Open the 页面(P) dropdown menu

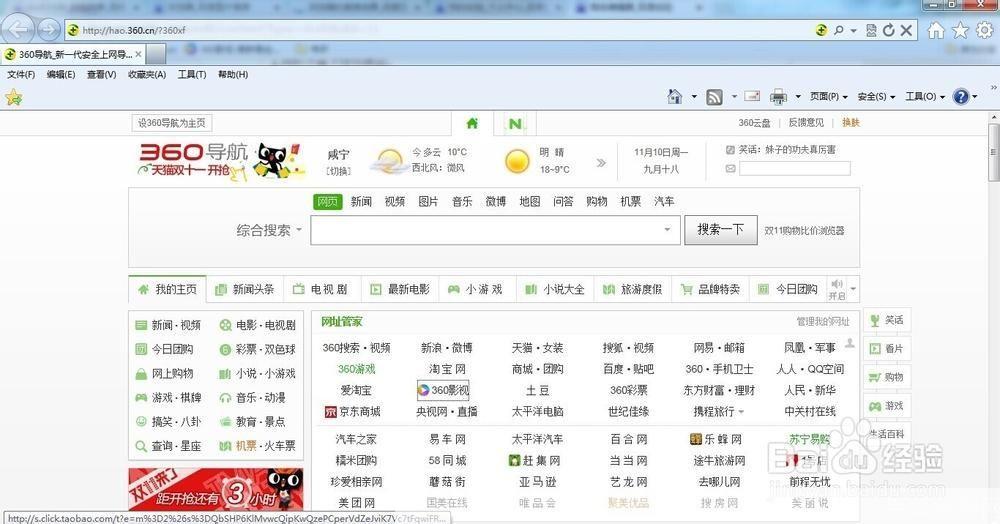(828, 96)
